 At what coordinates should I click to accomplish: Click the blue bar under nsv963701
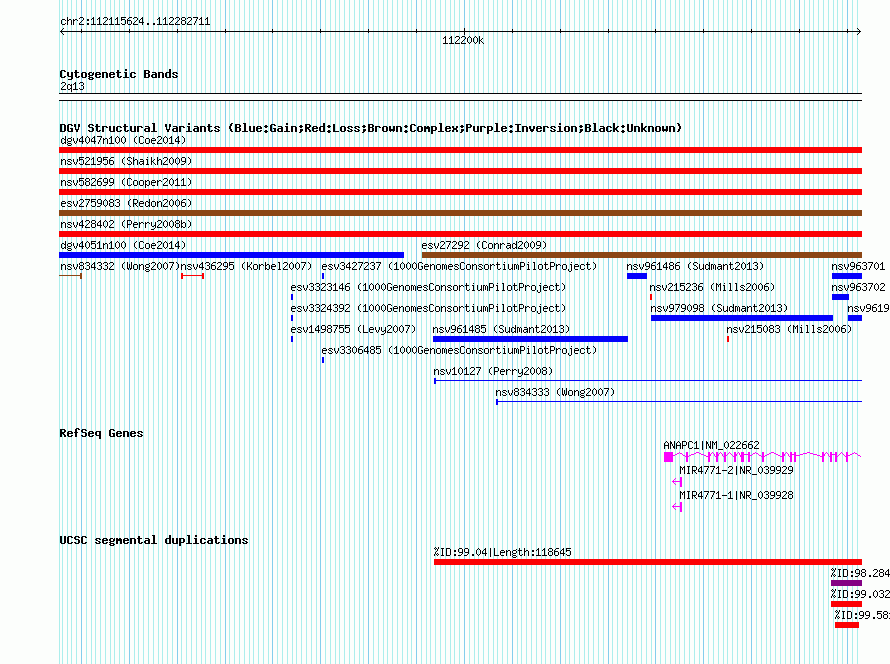pos(847,276)
